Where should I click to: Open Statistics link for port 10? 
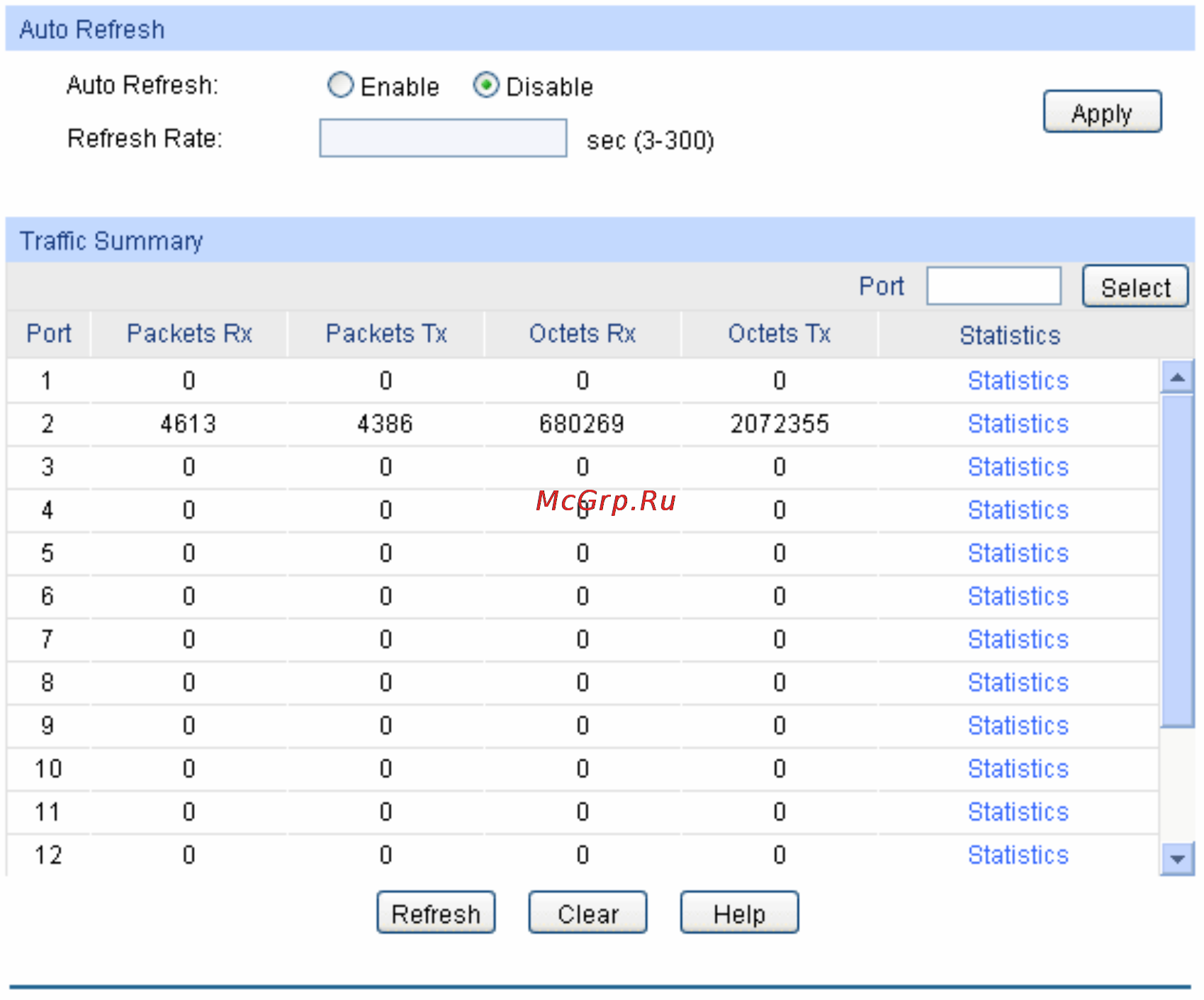pyautogui.click(x=1018, y=769)
